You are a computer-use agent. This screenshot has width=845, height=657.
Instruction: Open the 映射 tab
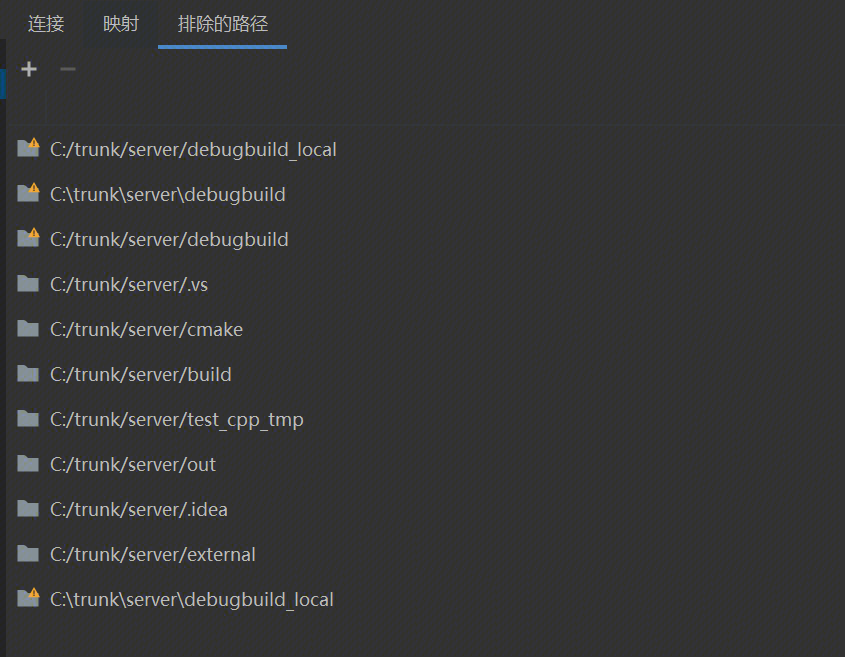pyautogui.click(x=121, y=24)
